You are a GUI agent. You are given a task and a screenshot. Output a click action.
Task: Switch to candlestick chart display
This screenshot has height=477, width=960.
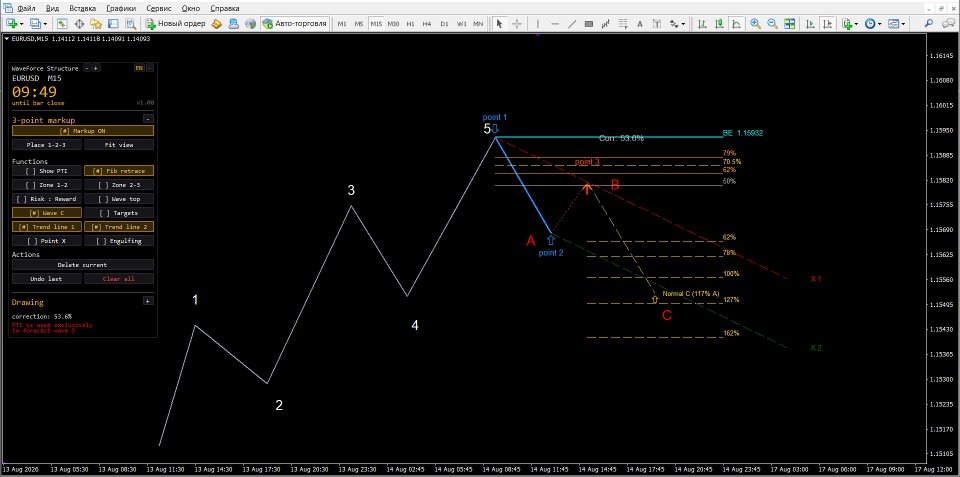[719, 23]
